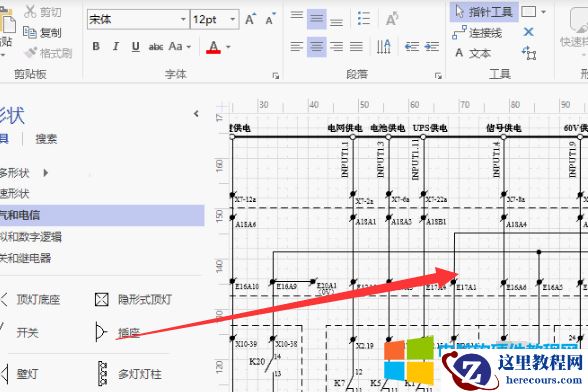Pick the 插座 socket shape
This screenshot has width=588, height=392.
click(x=118, y=333)
